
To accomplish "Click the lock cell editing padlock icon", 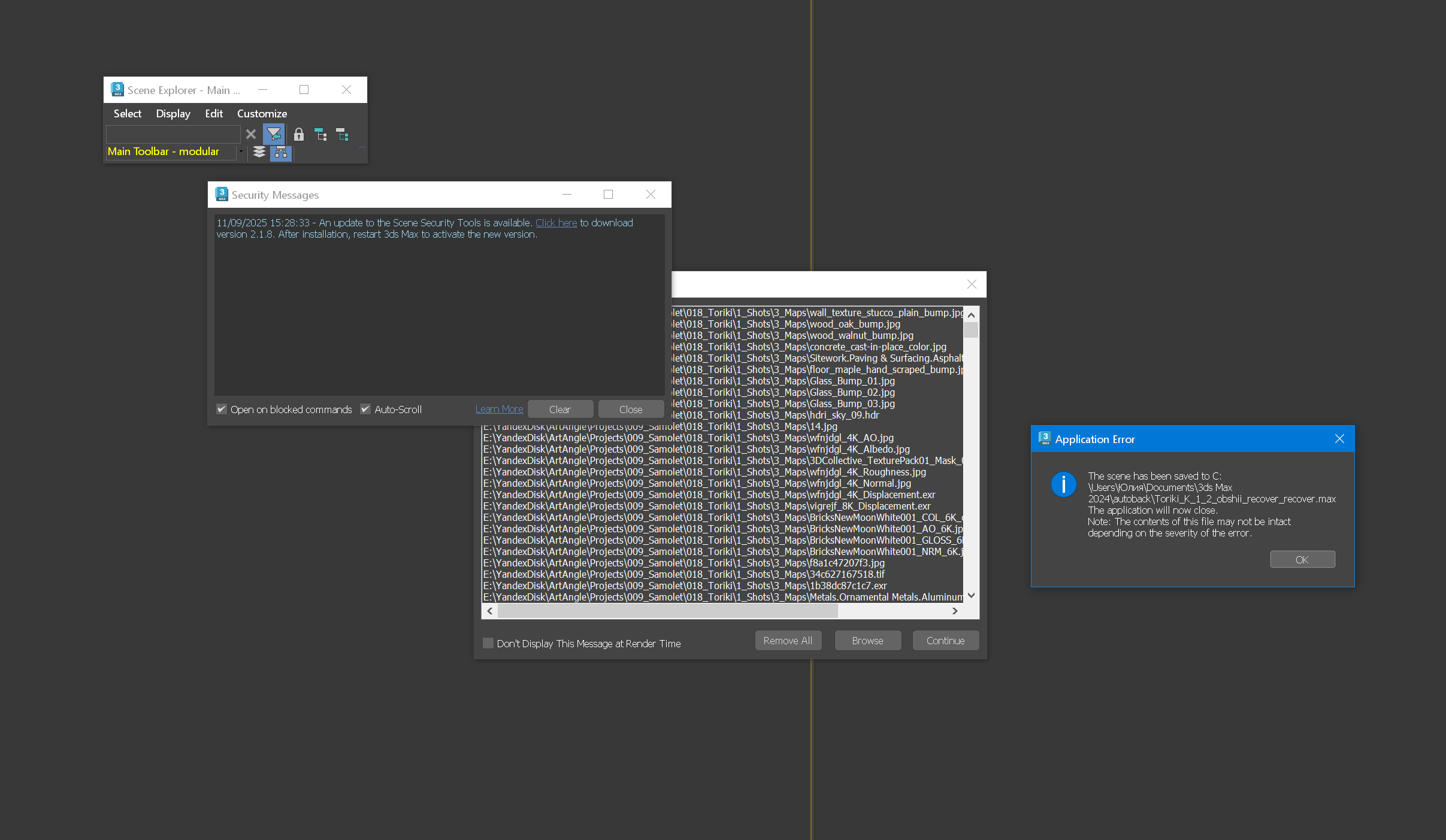I will click(298, 134).
